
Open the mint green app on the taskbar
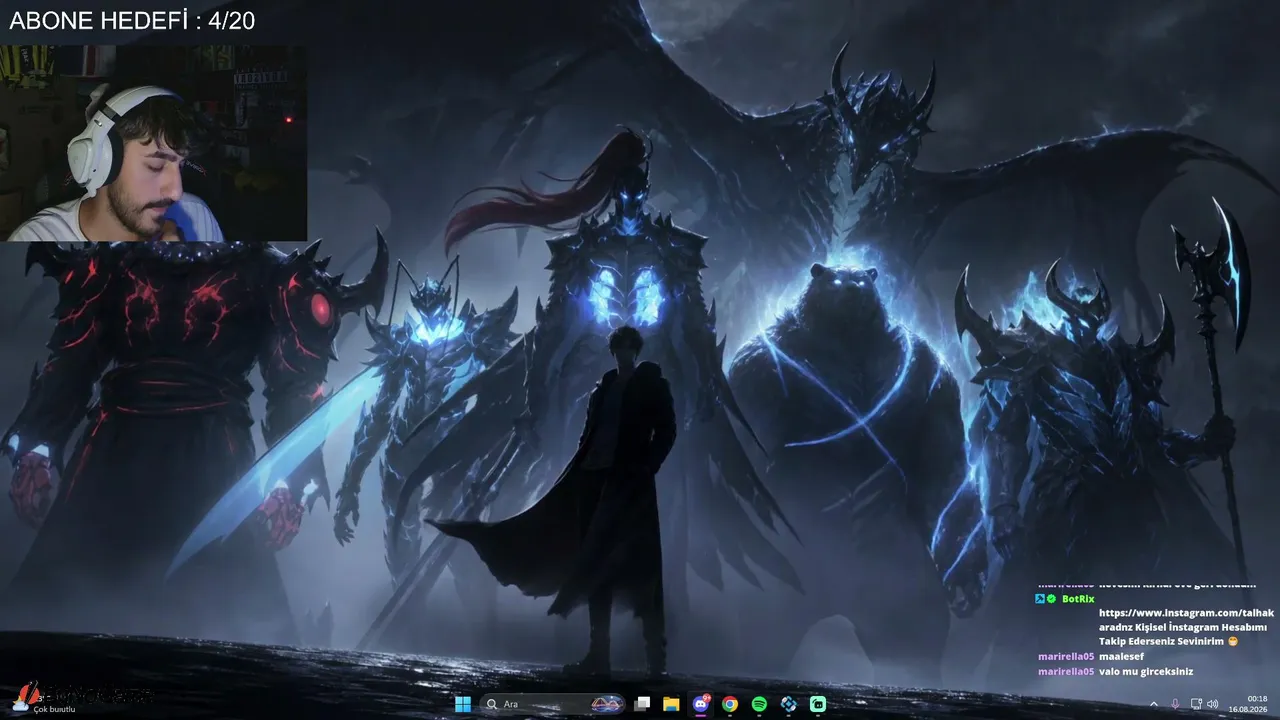818,704
